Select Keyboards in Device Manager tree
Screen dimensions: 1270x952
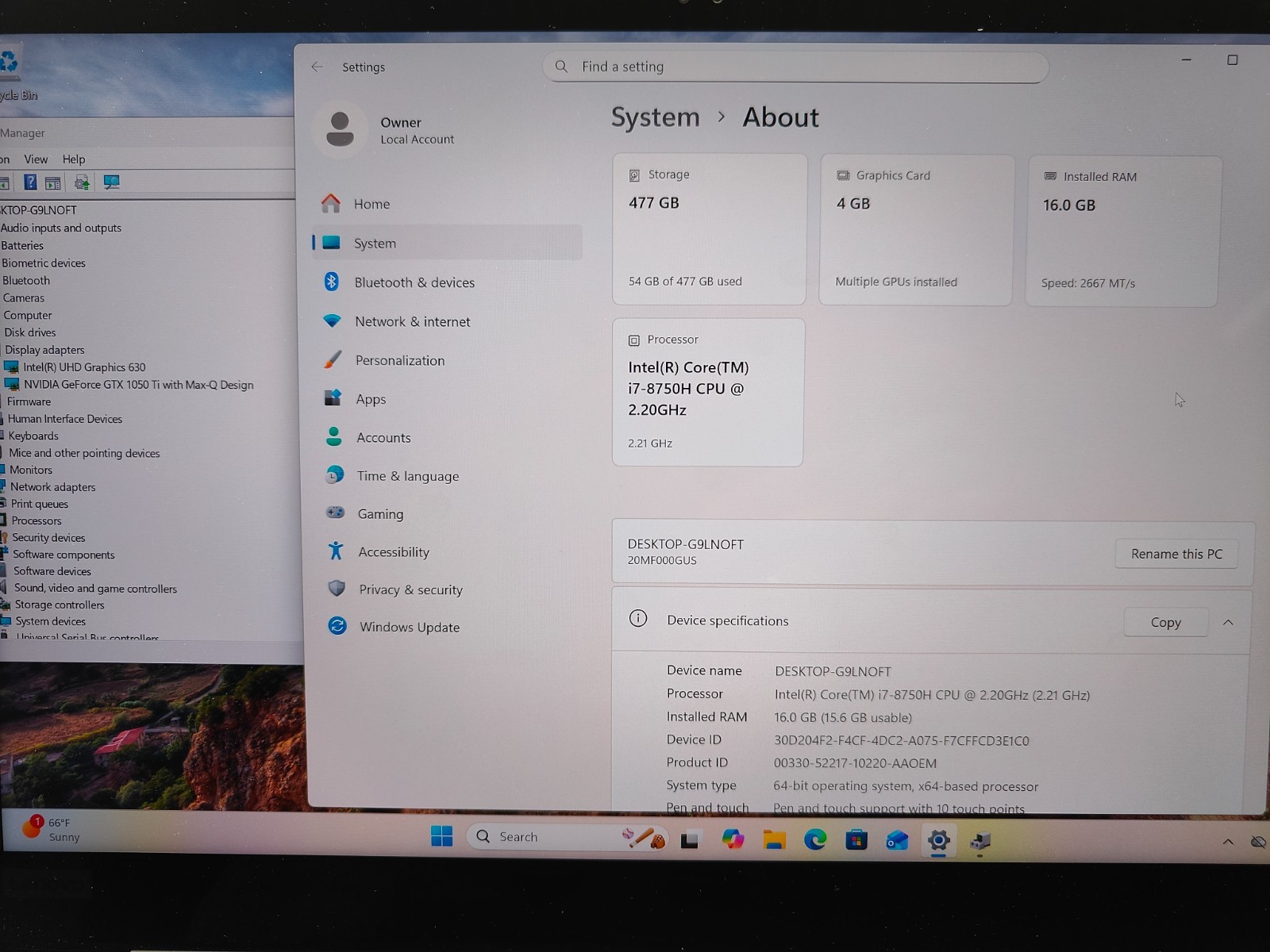[x=33, y=436]
